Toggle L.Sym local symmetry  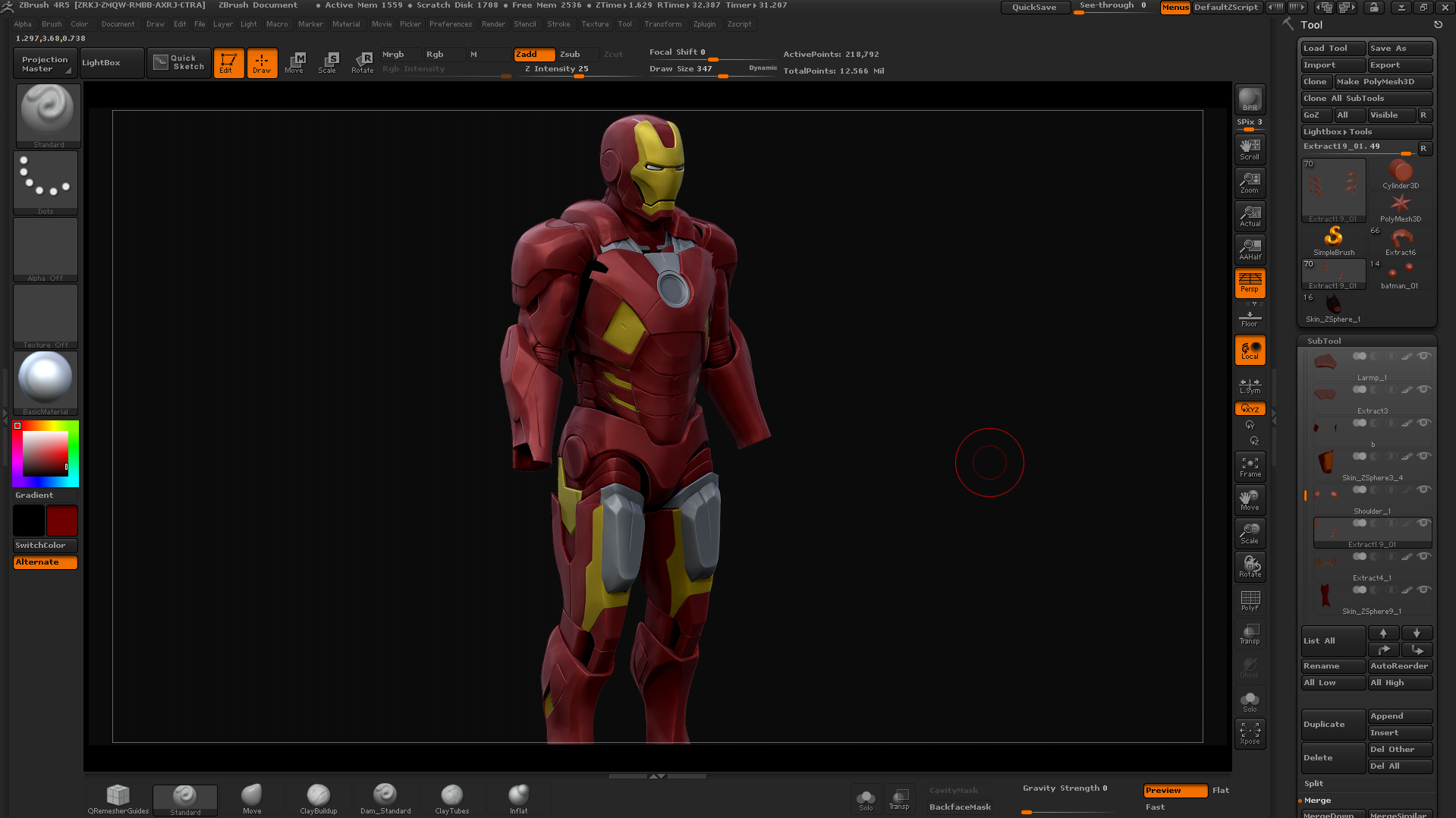pyautogui.click(x=1250, y=385)
